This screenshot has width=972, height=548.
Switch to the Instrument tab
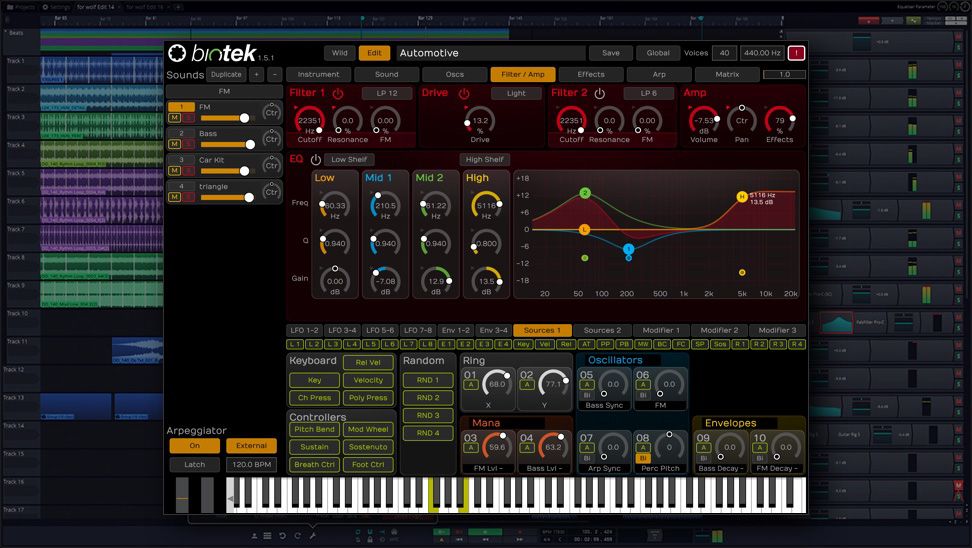319,74
